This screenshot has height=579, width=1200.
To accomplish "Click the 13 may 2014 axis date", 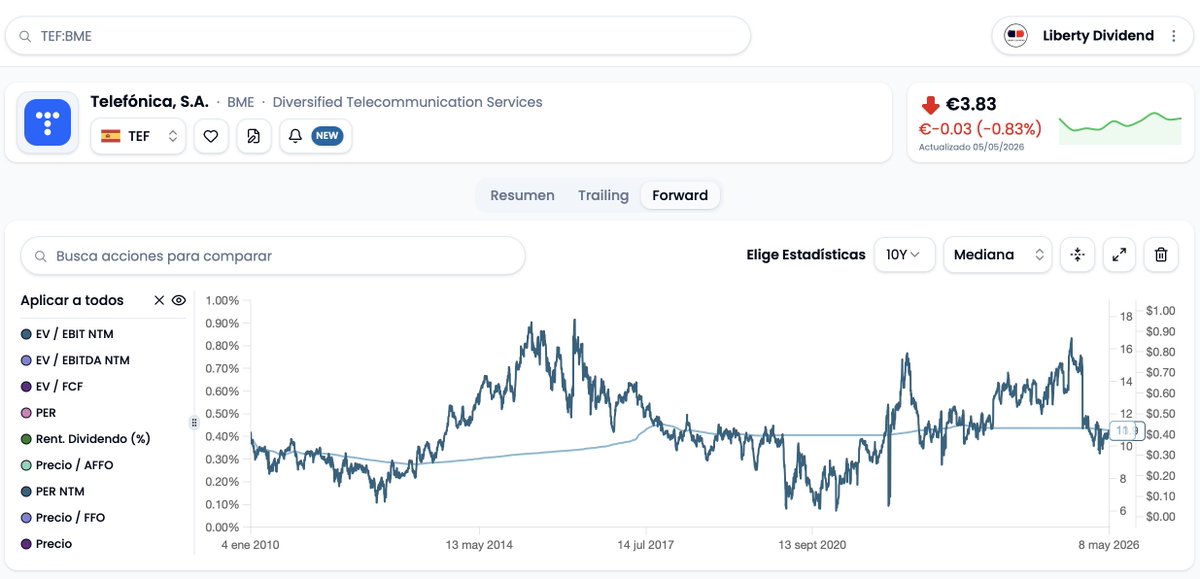I will [x=479, y=545].
